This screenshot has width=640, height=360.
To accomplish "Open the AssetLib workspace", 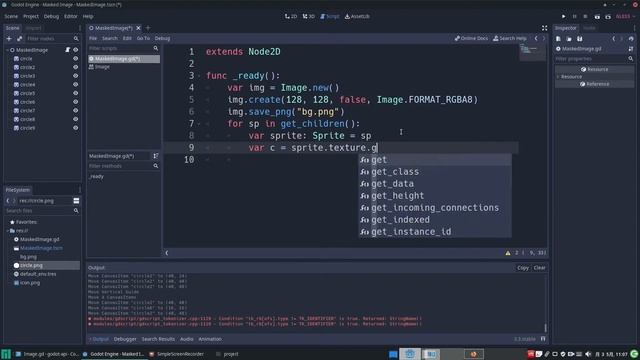I will coord(357,17).
